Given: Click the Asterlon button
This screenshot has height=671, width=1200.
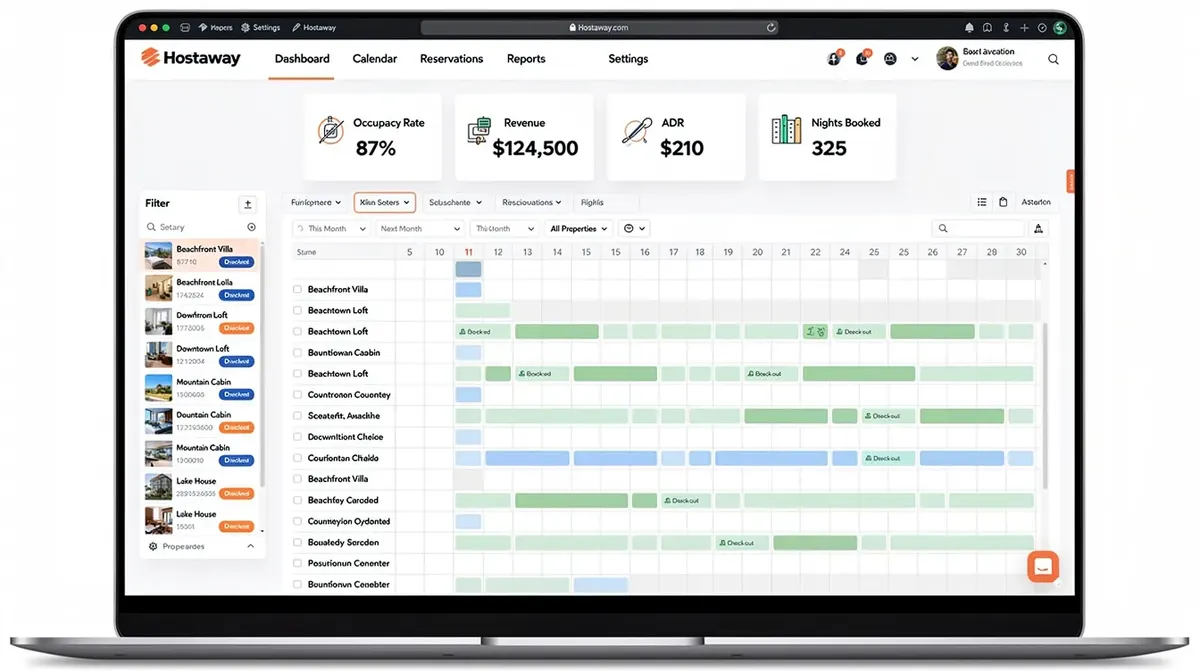Looking at the screenshot, I should point(1036,202).
